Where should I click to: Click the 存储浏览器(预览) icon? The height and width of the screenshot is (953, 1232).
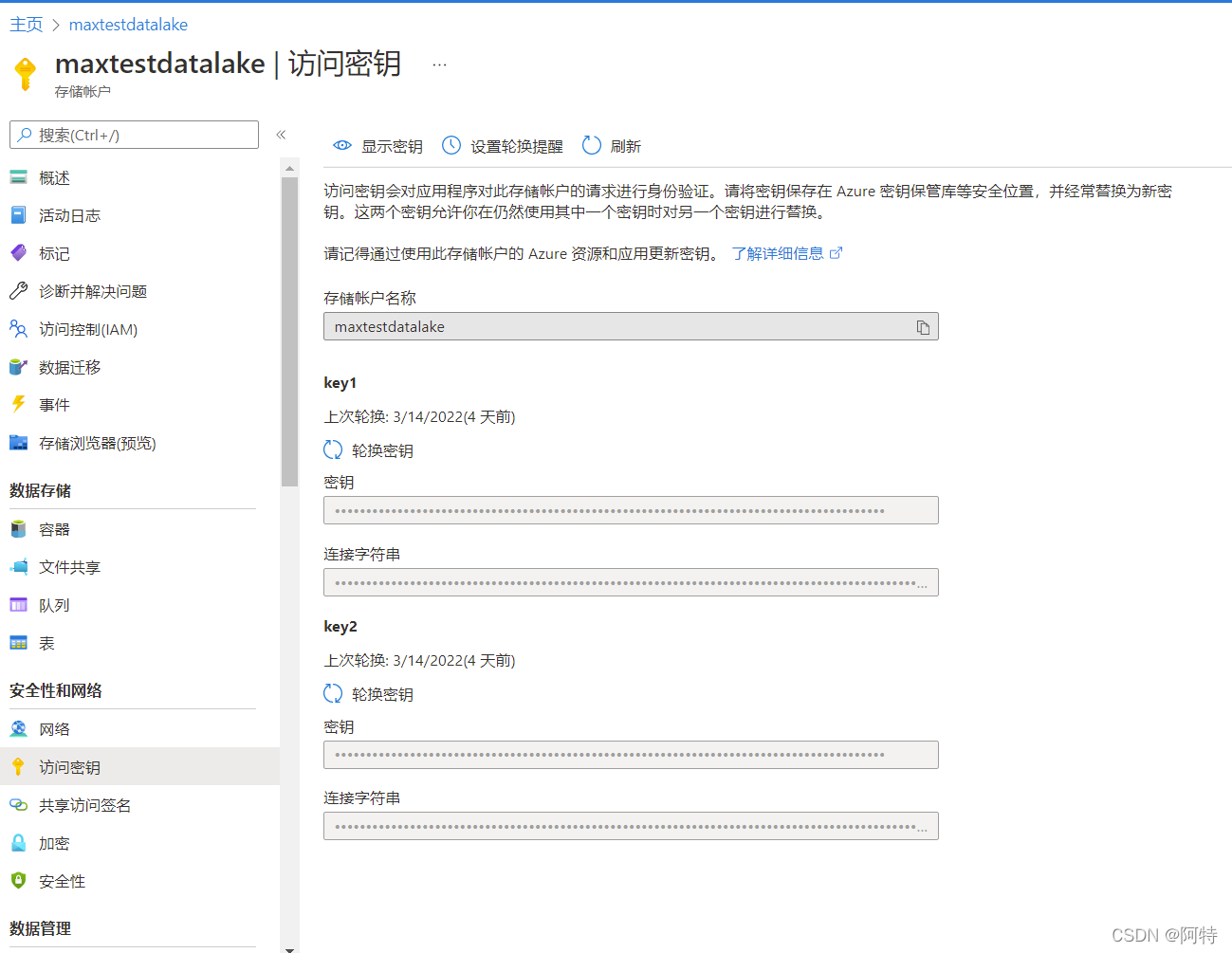18,443
